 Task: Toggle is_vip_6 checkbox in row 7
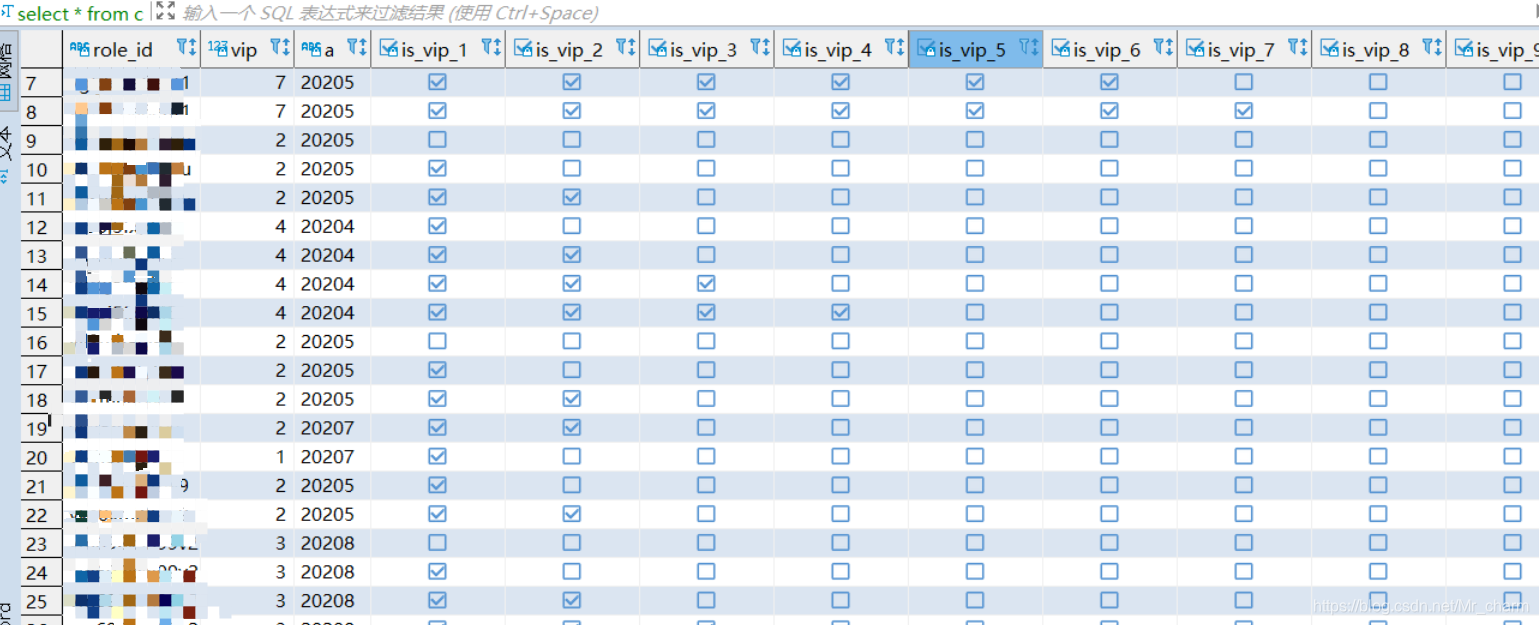point(1109,82)
